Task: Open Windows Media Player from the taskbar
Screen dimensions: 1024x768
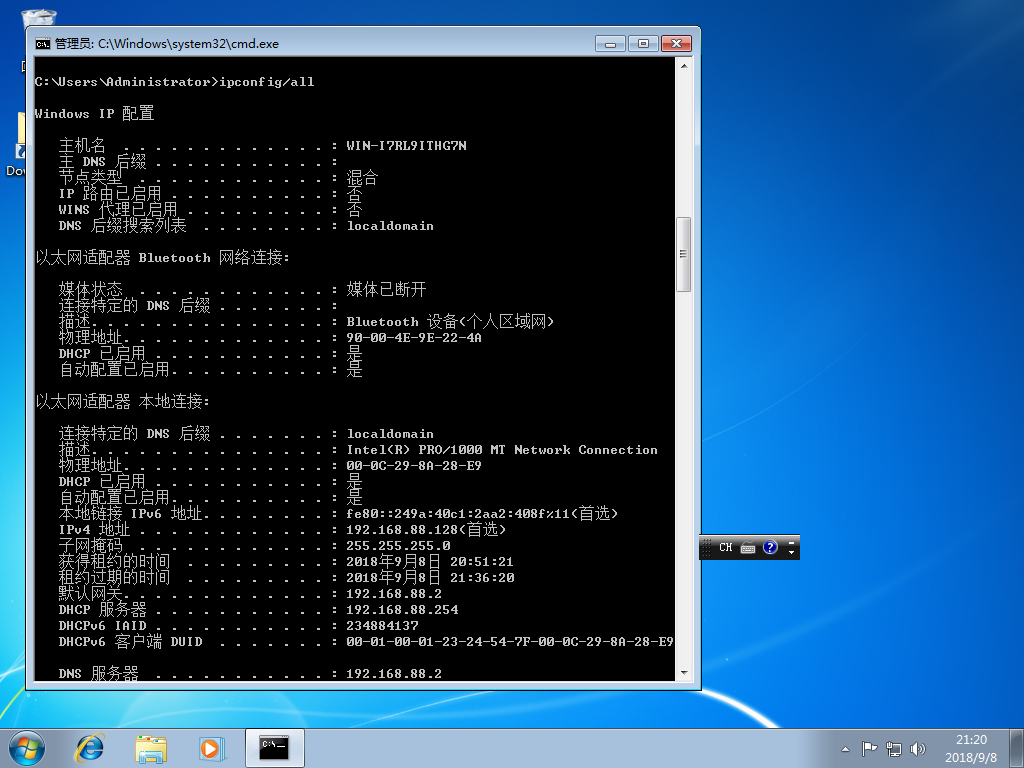Action: click(211, 747)
